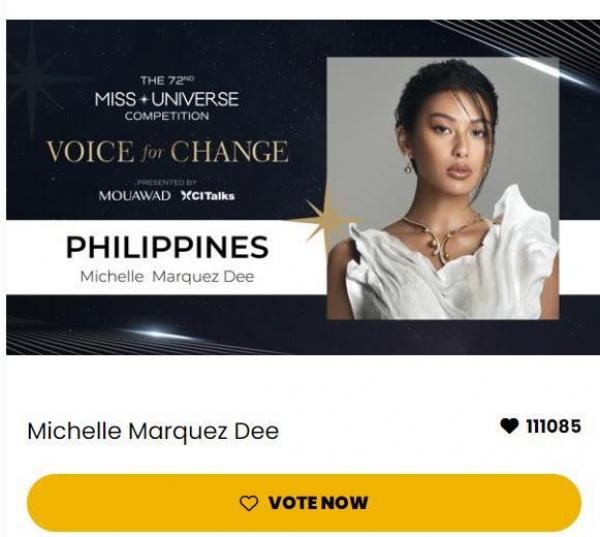
Task: Click the PRESENTED BY label
Action: (167, 182)
